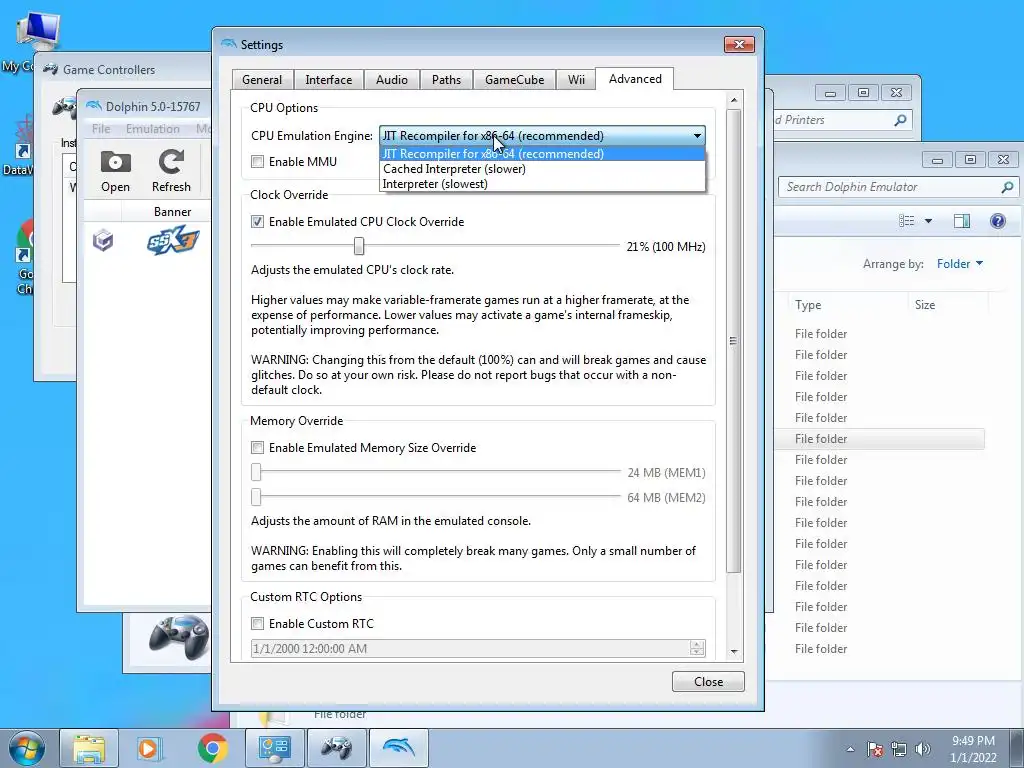Uncheck Enable Emulated CPU Clock Override

click(x=257, y=221)
